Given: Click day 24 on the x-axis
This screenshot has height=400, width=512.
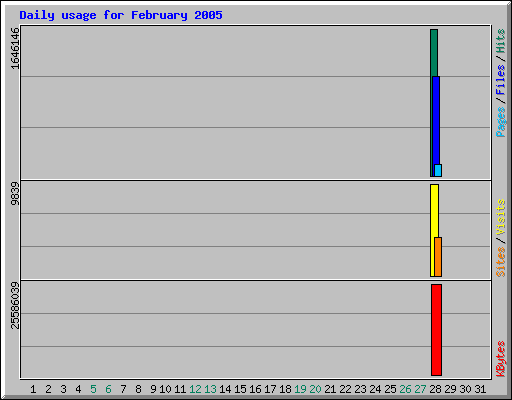Looking at the screenshot, I should [x=375, y=389].
